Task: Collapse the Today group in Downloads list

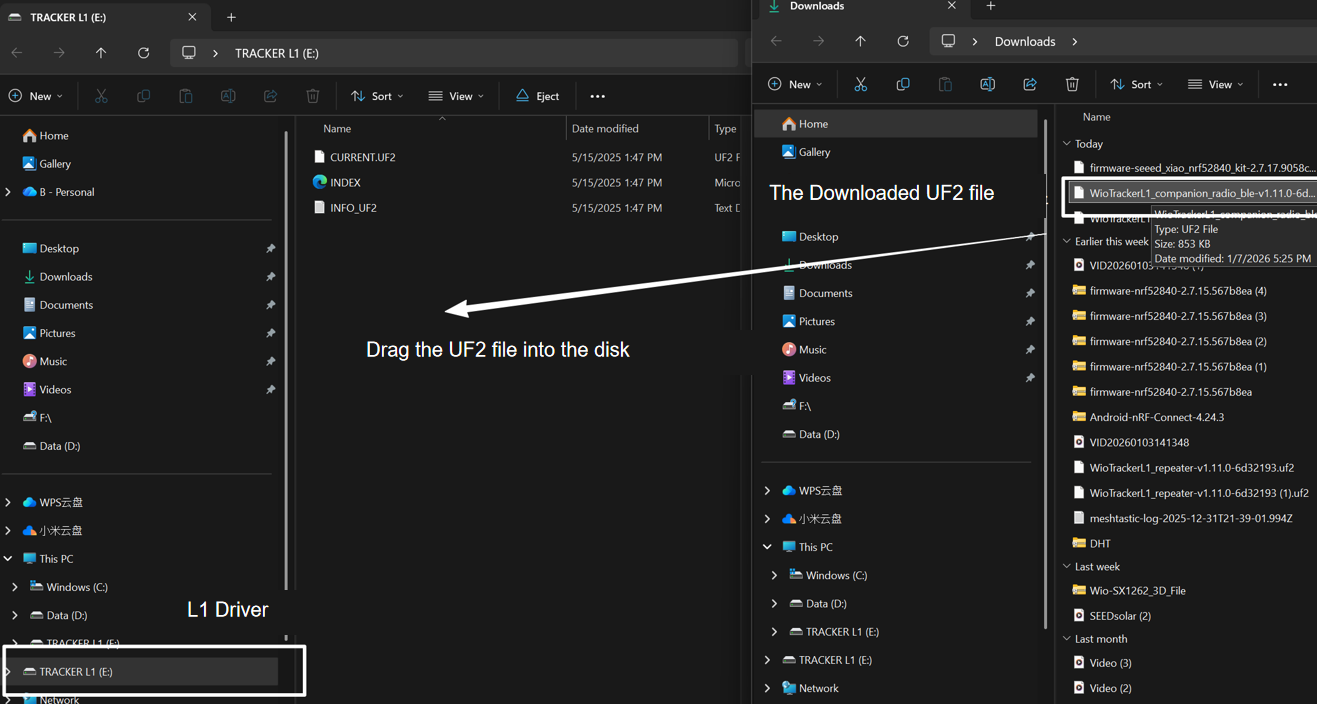Action: [x=1067, y=144]
